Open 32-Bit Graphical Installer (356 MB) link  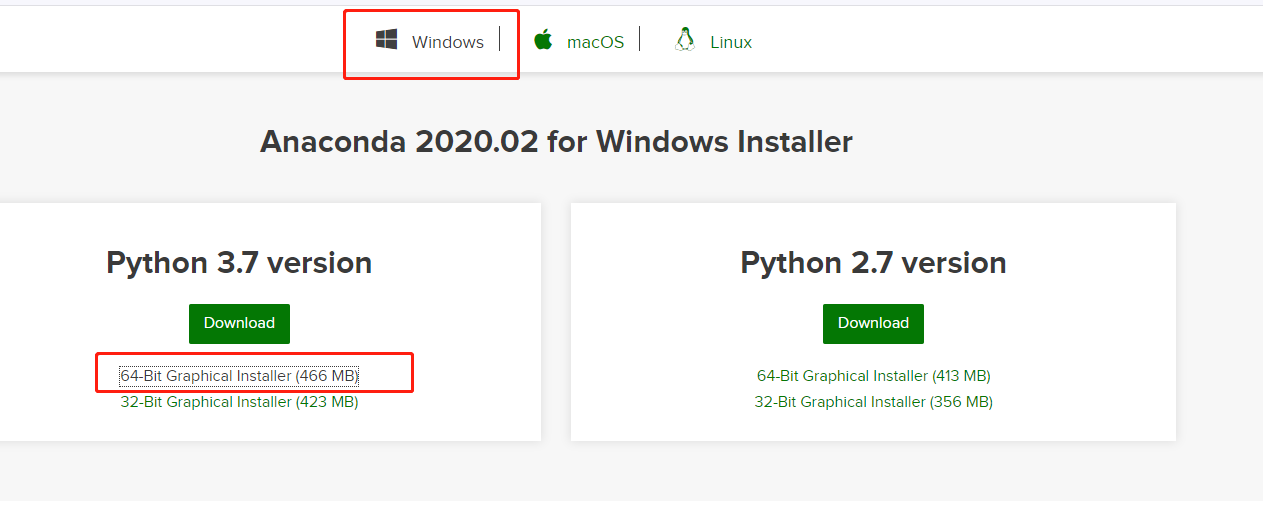pos(874,402)
